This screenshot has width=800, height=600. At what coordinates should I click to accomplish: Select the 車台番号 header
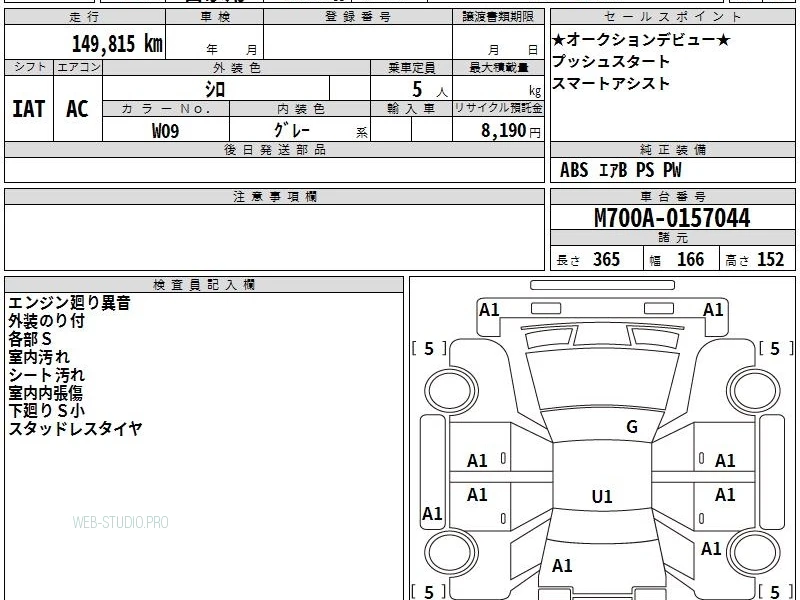(x=672, y=196)
